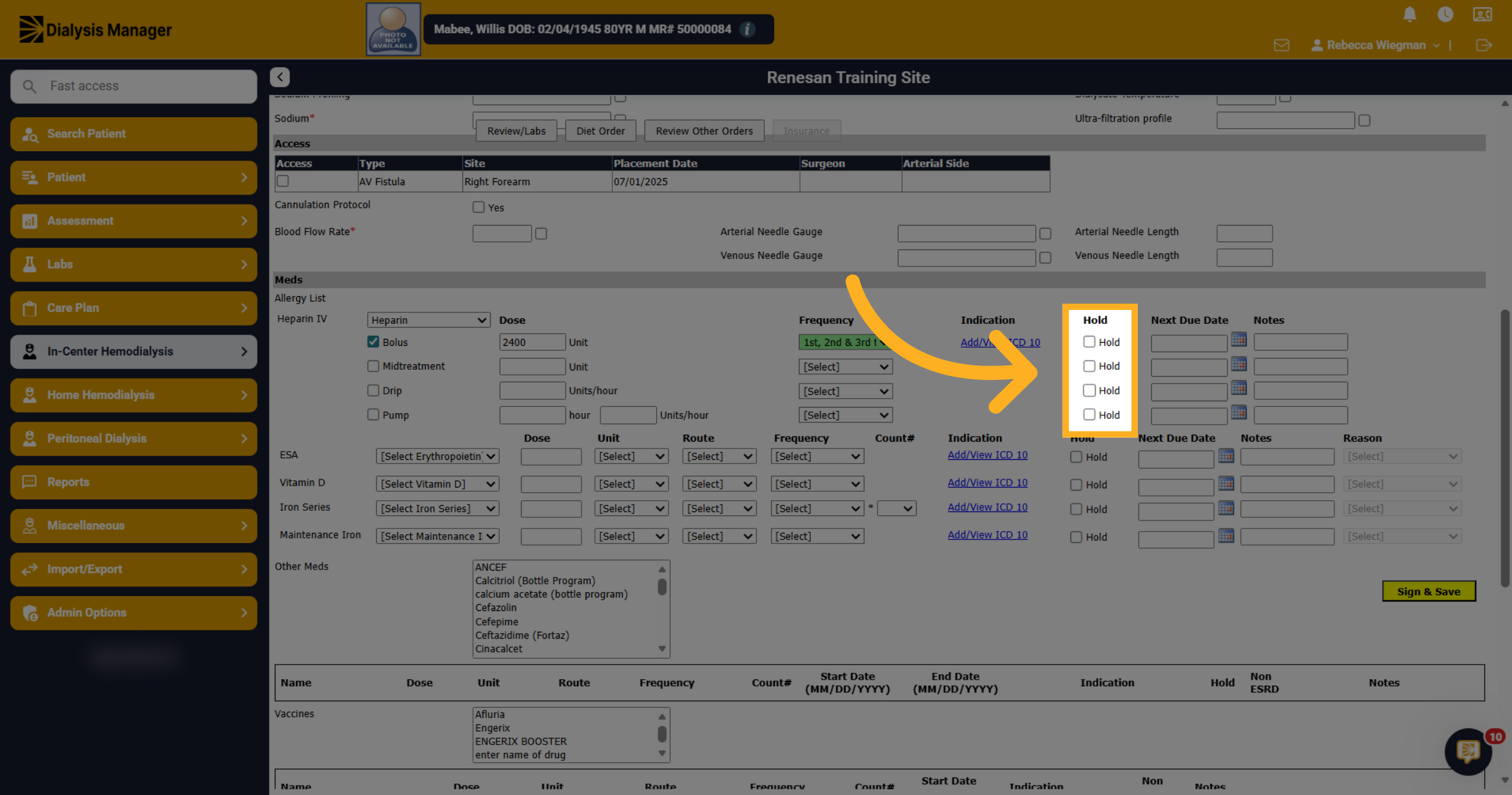Collapse sidebar with the back chevron
The height and width of the screenshot is (795, 1512).
point(280,77)
